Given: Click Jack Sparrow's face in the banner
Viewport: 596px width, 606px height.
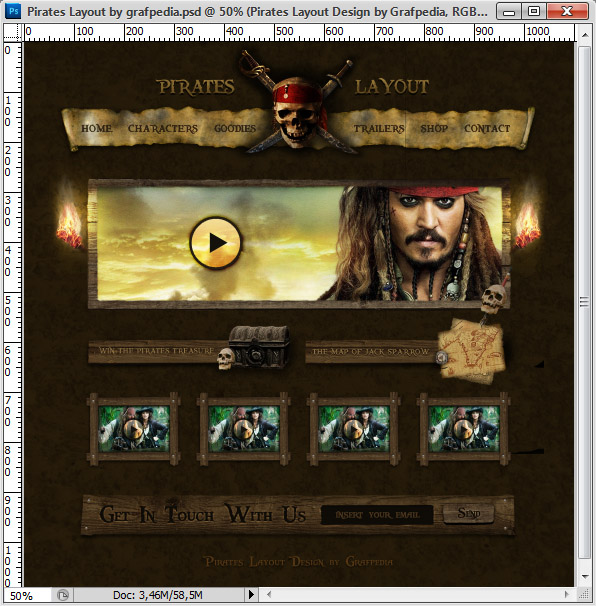Looking at the screenshot, I should pyautogui.click(x=427, y=228).
